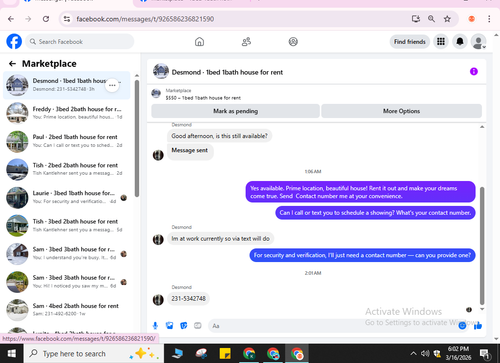This screenshot has width=500, height=363.
Task: Click the Search Facebook field
Action: point(80,42)
